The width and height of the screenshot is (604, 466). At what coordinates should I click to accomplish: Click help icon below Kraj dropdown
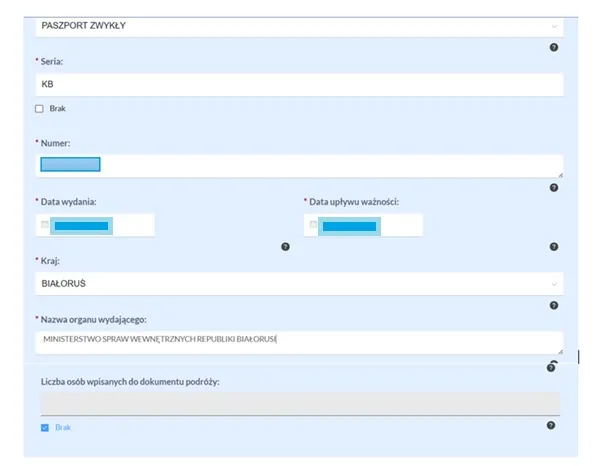[553, 306]
